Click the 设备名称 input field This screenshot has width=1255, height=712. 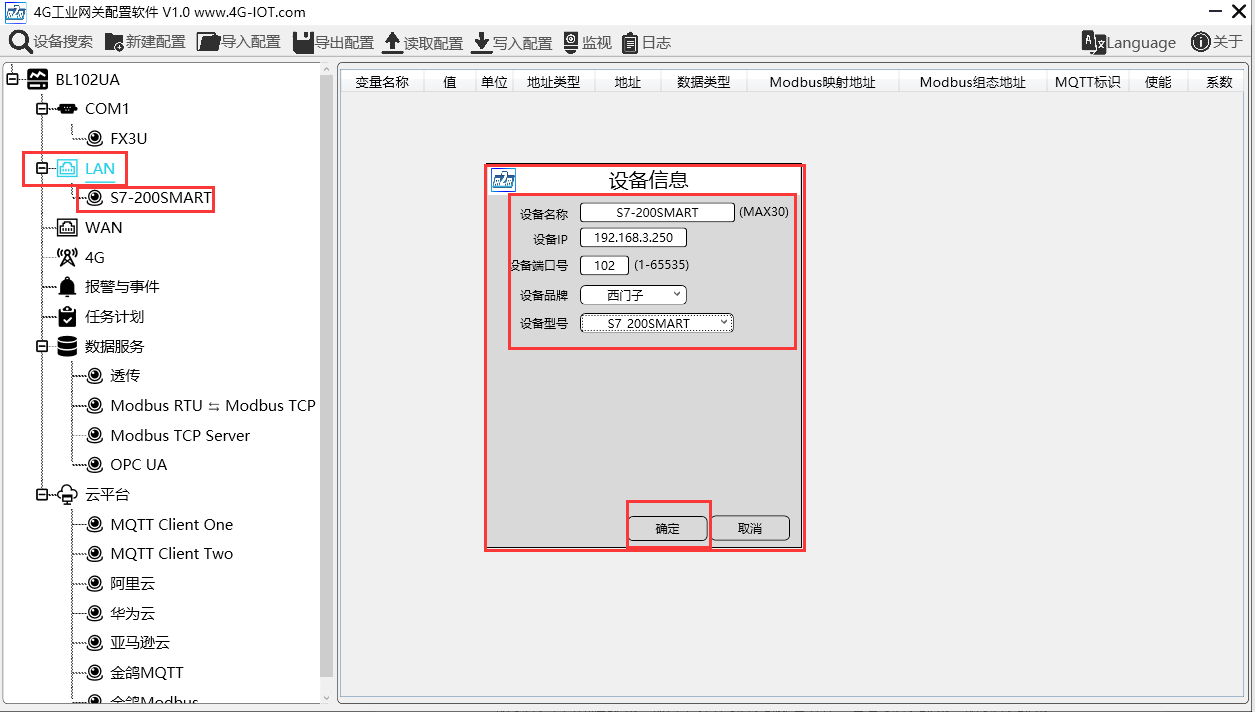657,212
